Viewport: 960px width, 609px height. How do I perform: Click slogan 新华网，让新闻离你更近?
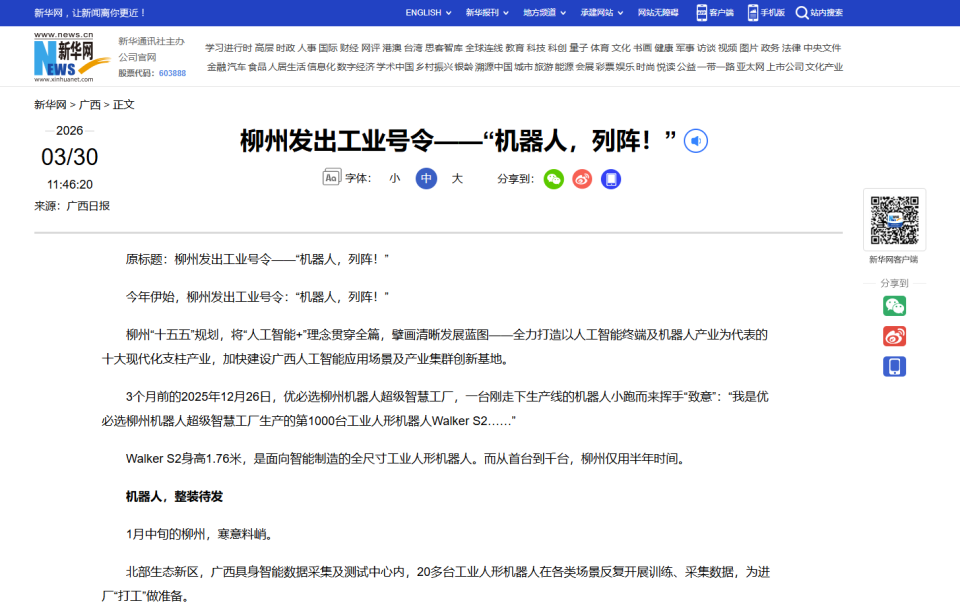90,13
